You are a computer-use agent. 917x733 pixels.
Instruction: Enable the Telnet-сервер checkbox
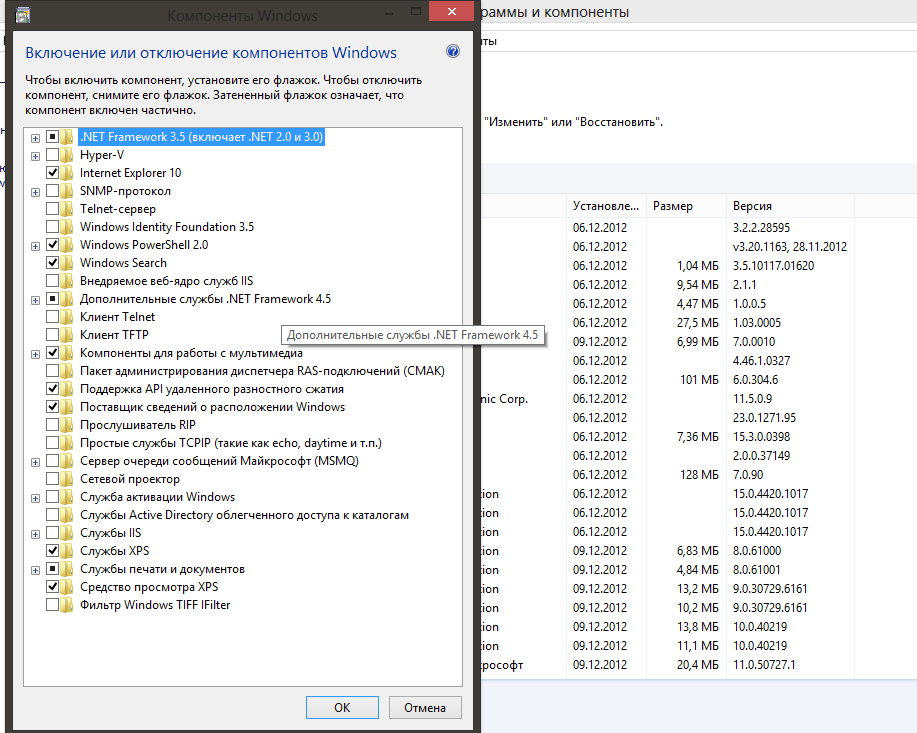click(52, 209)
